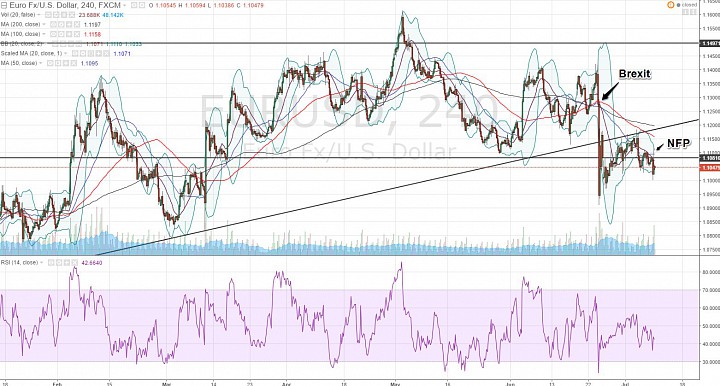Screen dimensions: 720x386
Task: Click the orange circle icon beside closed status
Action: click(670, 5)
